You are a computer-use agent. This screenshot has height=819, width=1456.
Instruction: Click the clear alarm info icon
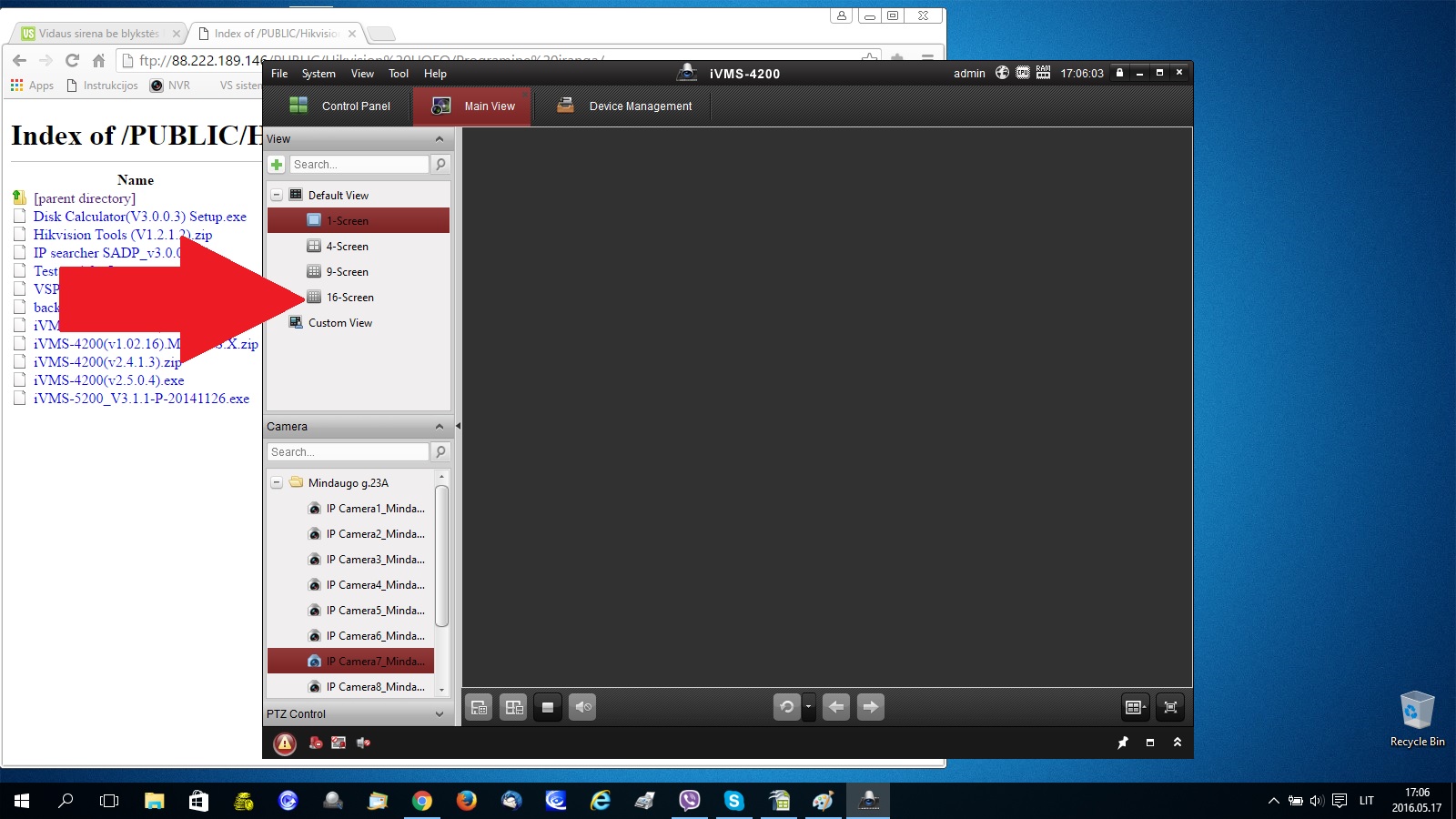(316, 743)
